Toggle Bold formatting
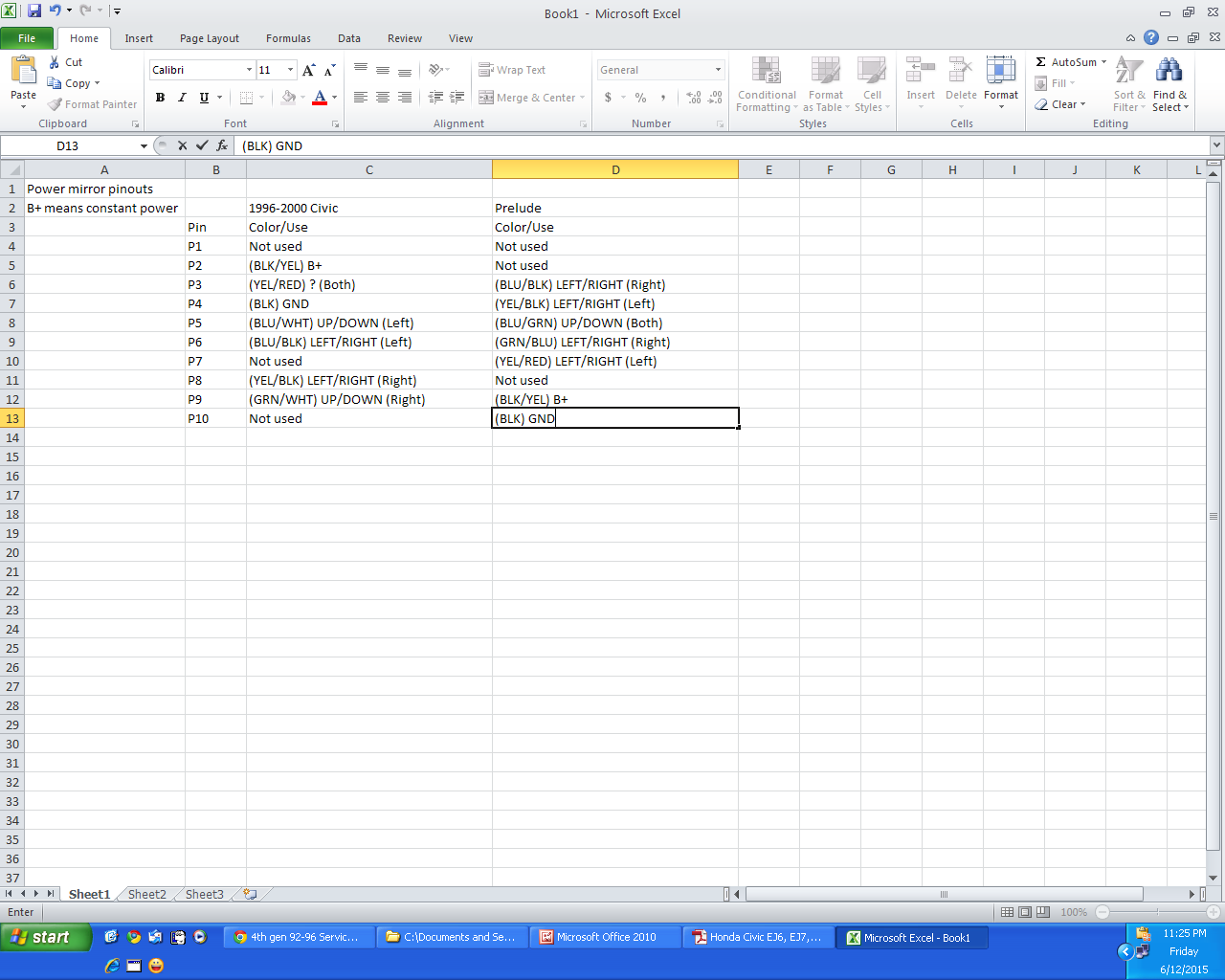The image size is (1225, 980). (x=160, y=98)
